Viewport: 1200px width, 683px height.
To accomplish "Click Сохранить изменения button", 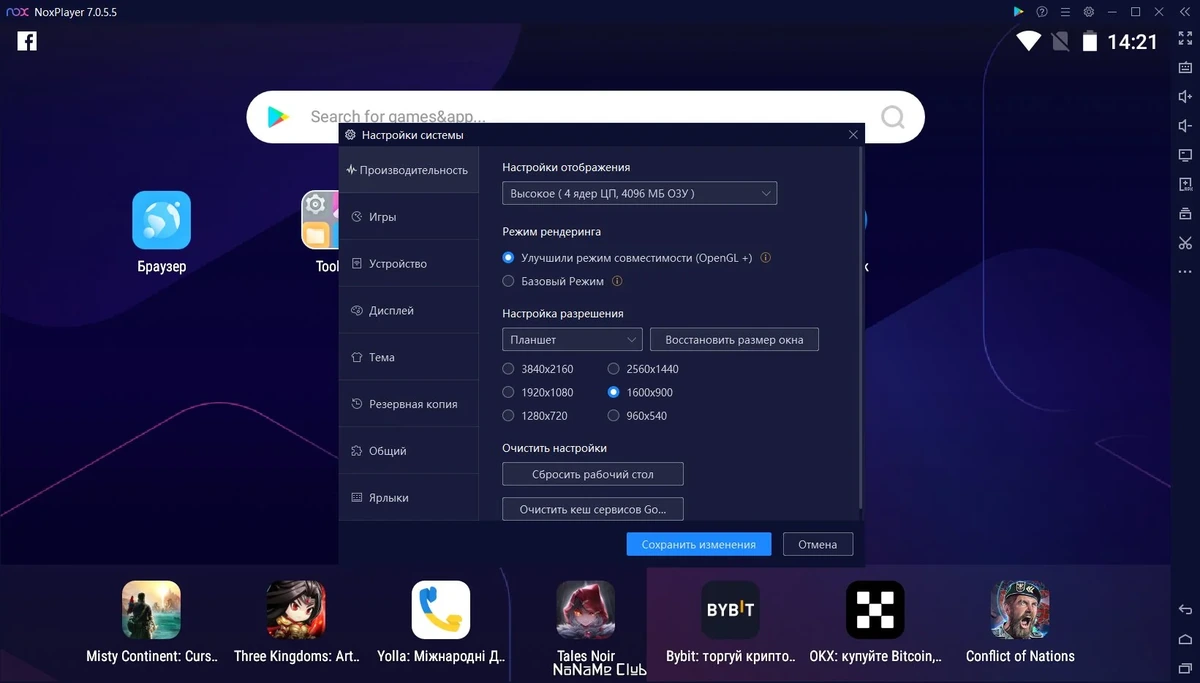I will point(699,544).
